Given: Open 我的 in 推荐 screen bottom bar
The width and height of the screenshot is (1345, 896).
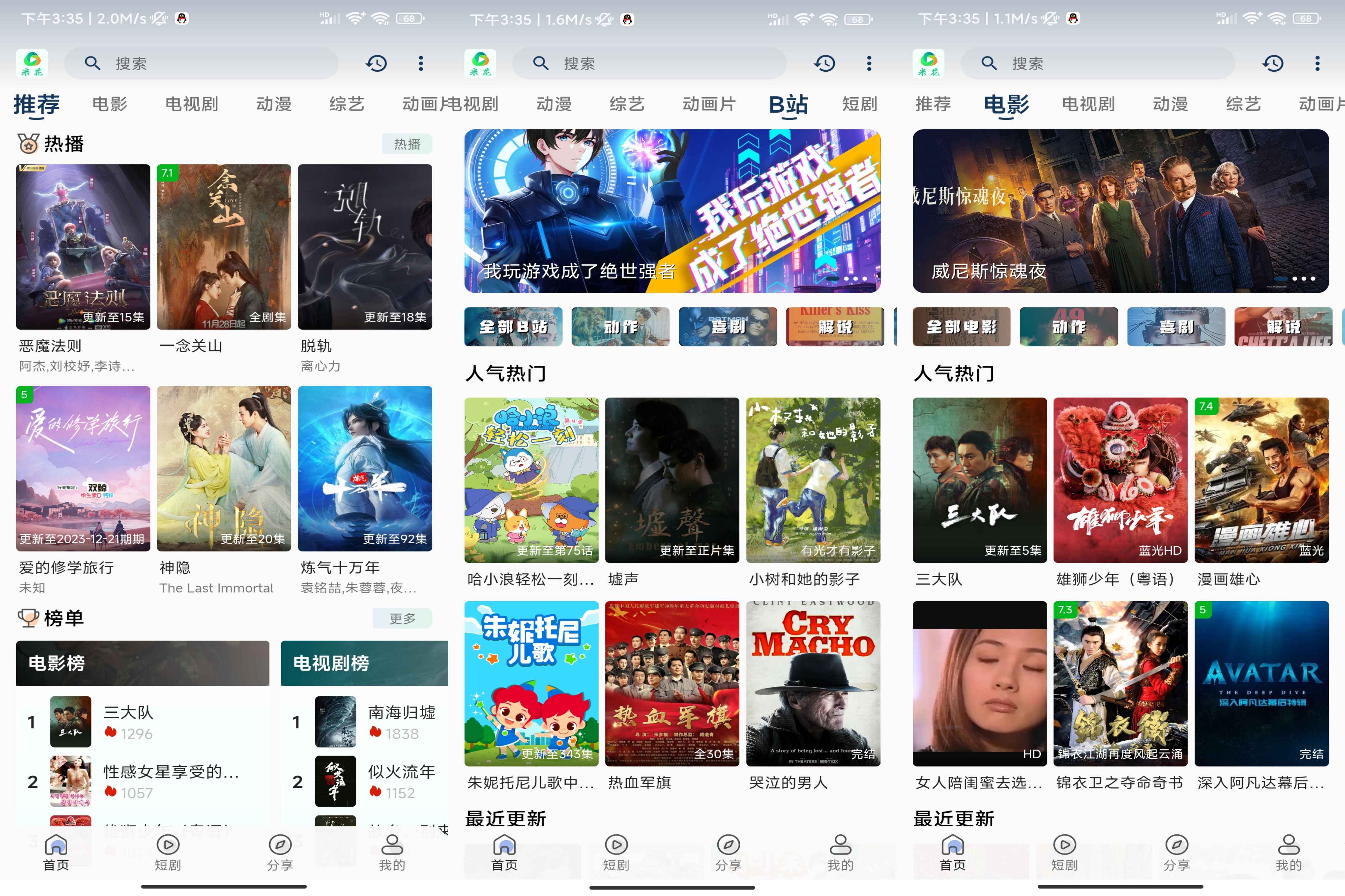Looking at the screenshot, I should (x=392, y=852).
